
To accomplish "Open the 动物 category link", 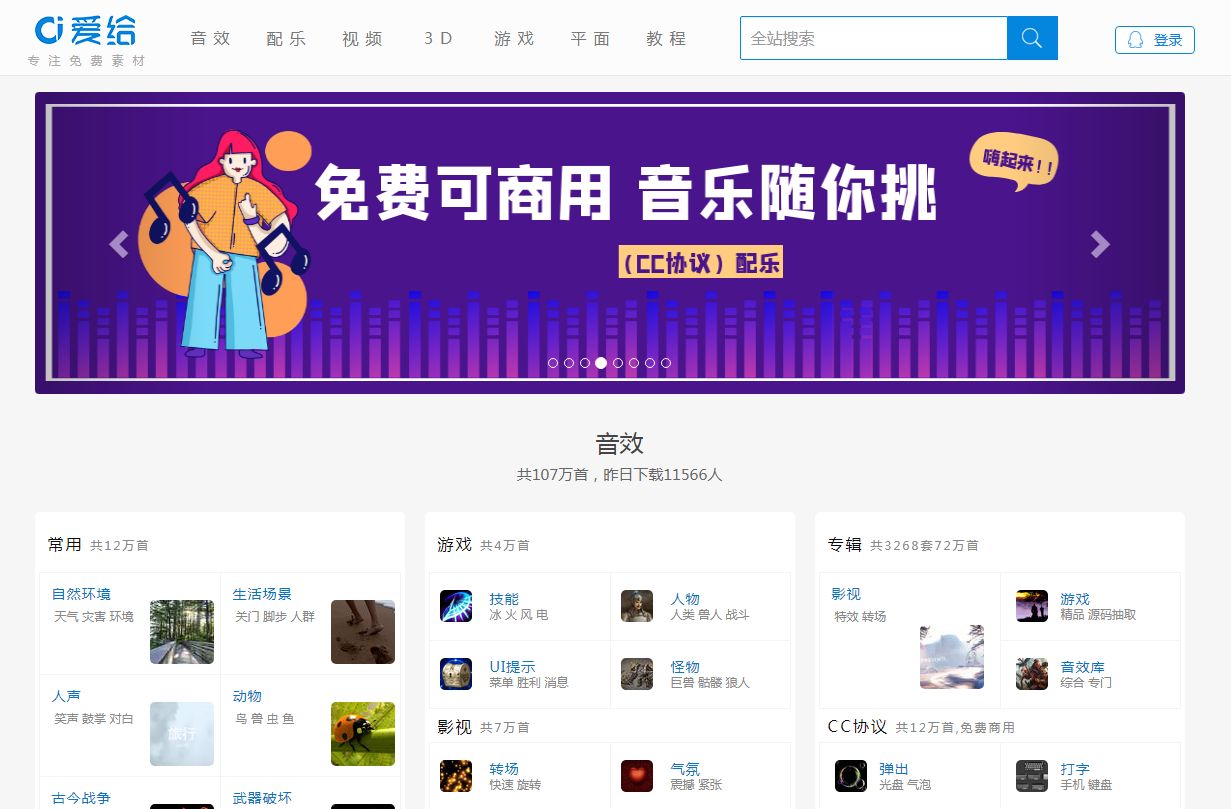I will (x=248, y=696).
